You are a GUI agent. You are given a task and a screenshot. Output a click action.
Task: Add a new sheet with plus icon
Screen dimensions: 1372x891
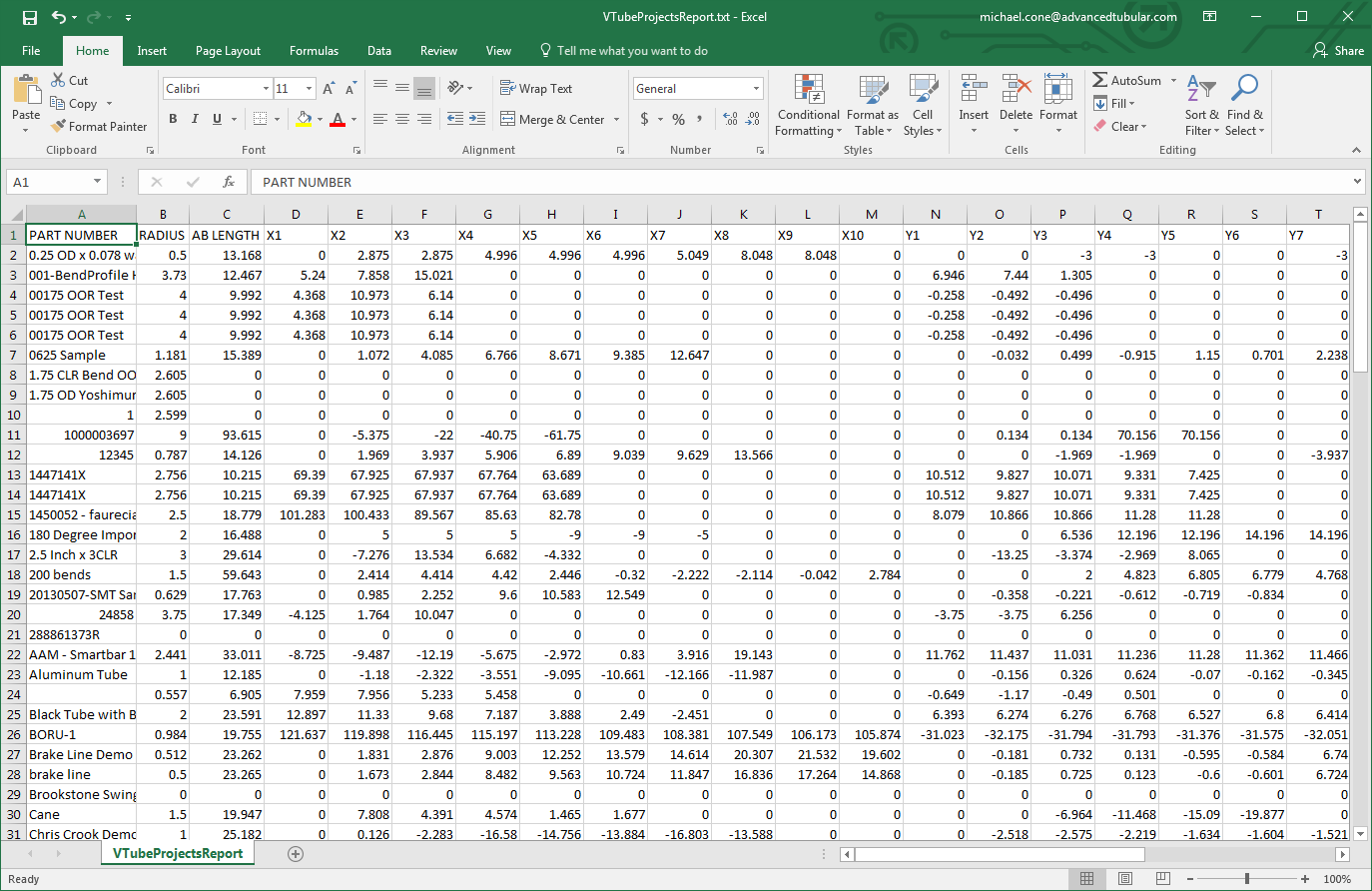click(x=296, y=853)
